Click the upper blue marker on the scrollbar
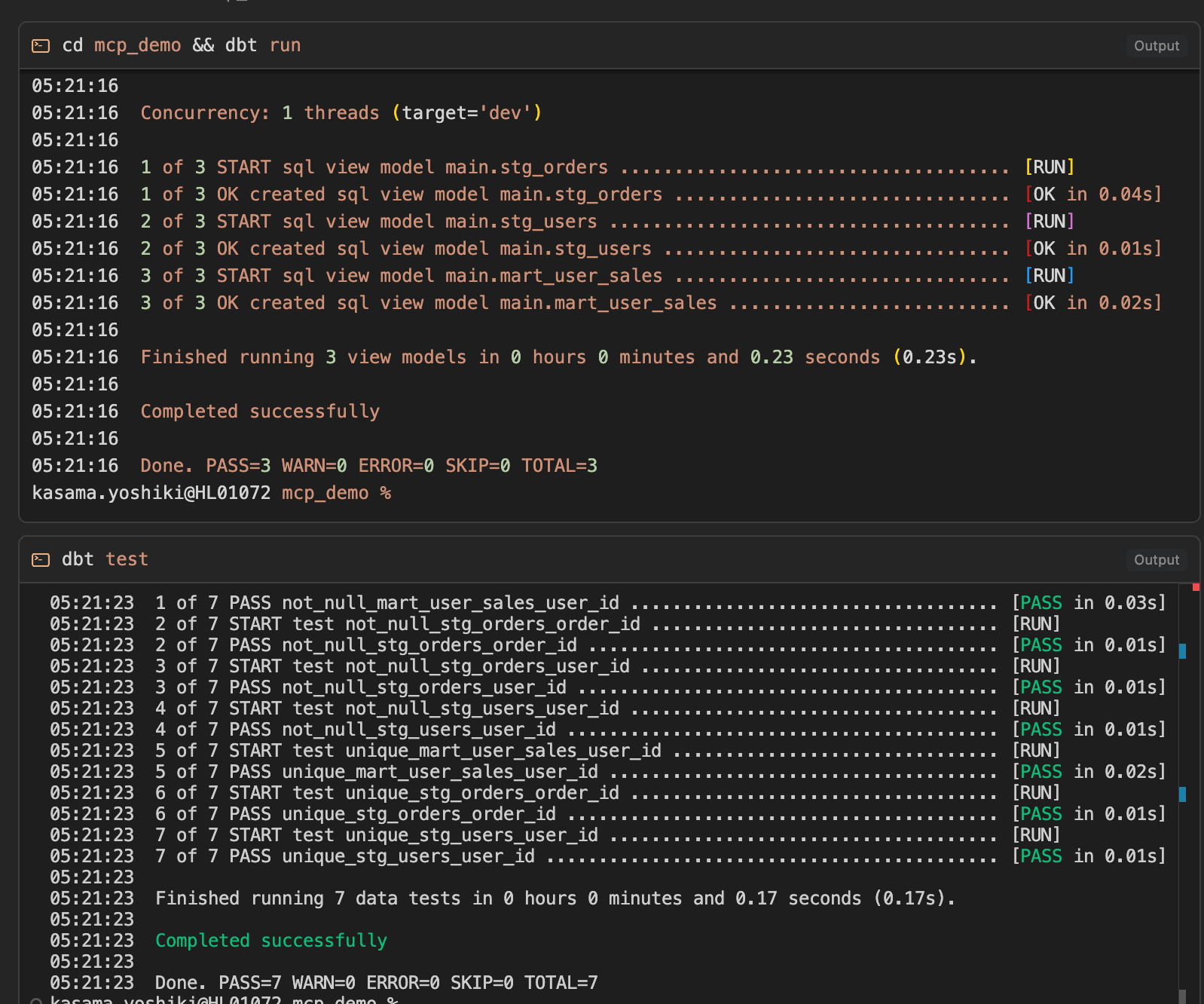Image resolution: width=1204 pixels, height=1004 pixels. click(1182, 651)
